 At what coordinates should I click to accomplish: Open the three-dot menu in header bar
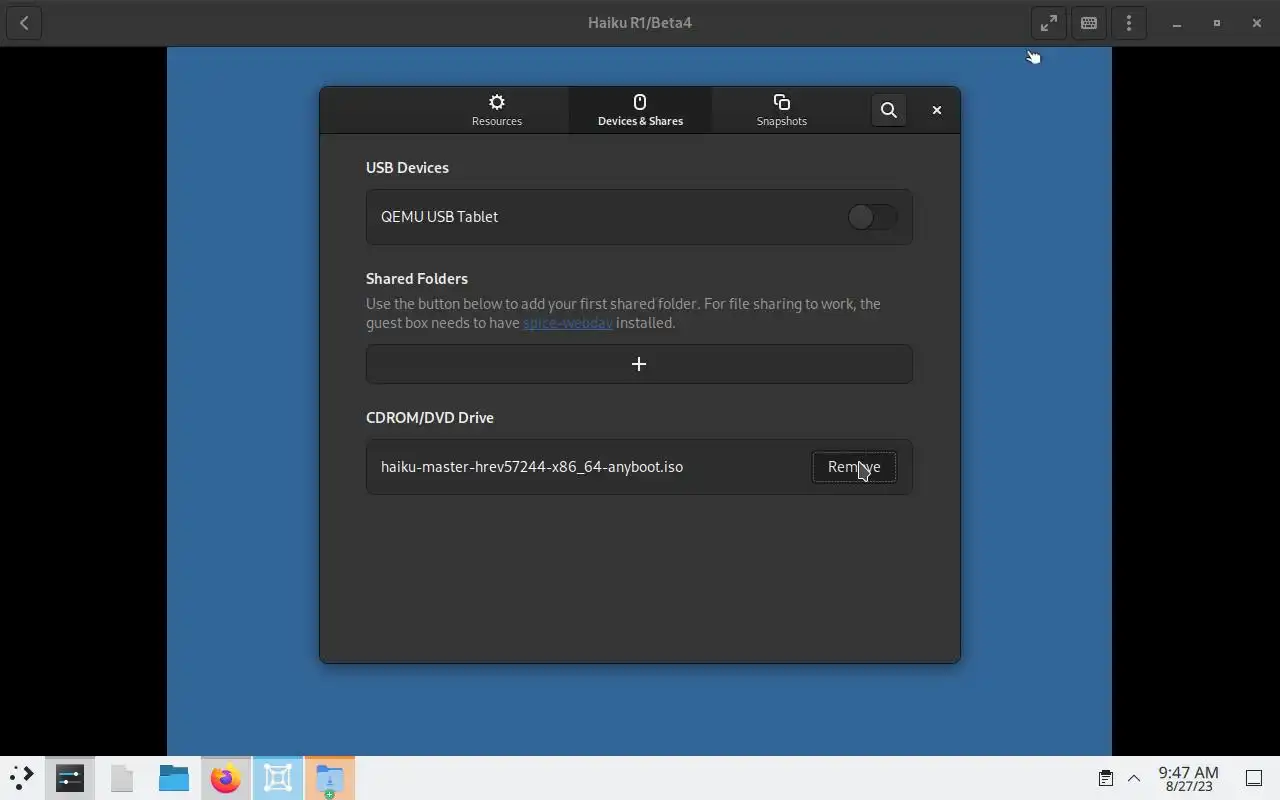coord(1129,23)
